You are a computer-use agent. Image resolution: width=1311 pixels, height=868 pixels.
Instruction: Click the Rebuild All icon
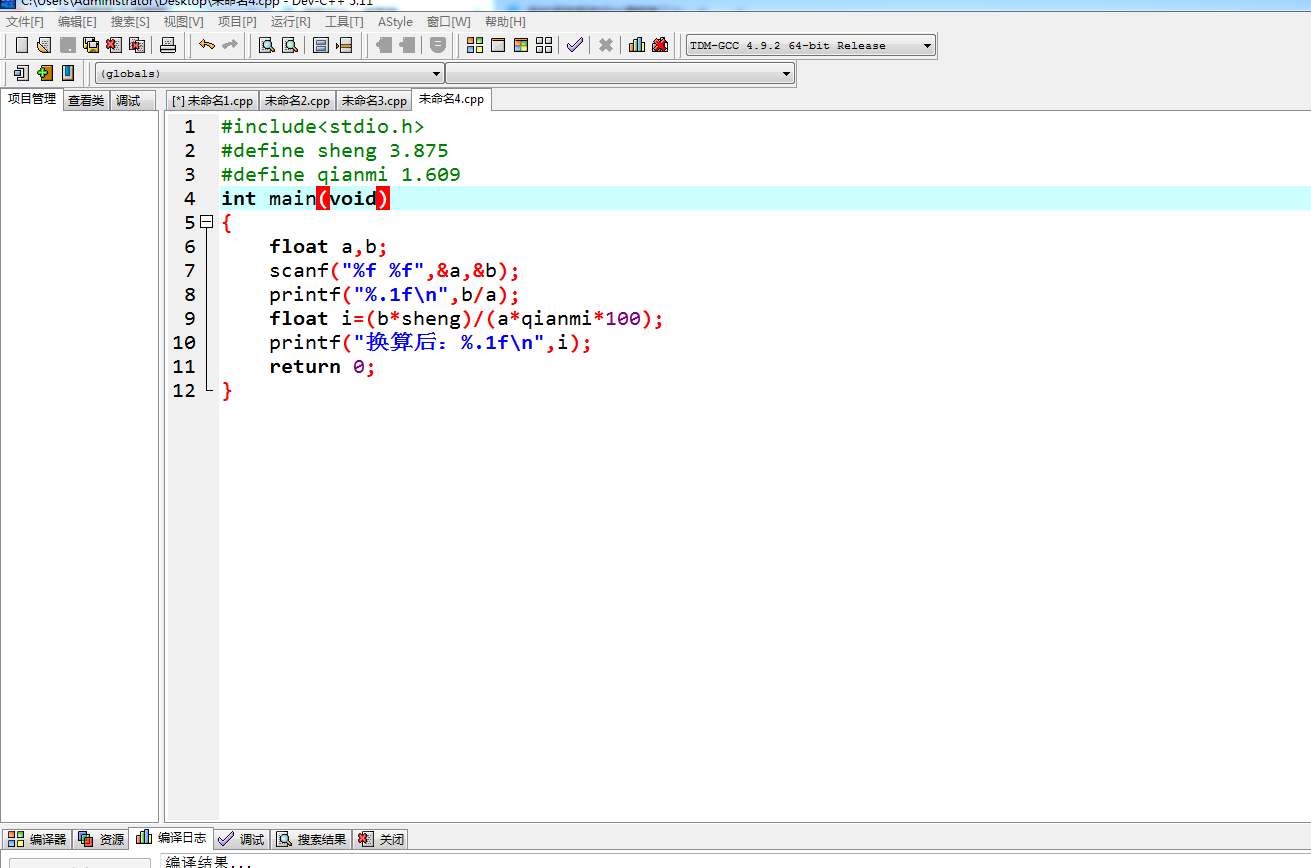(x=544, y=45)
